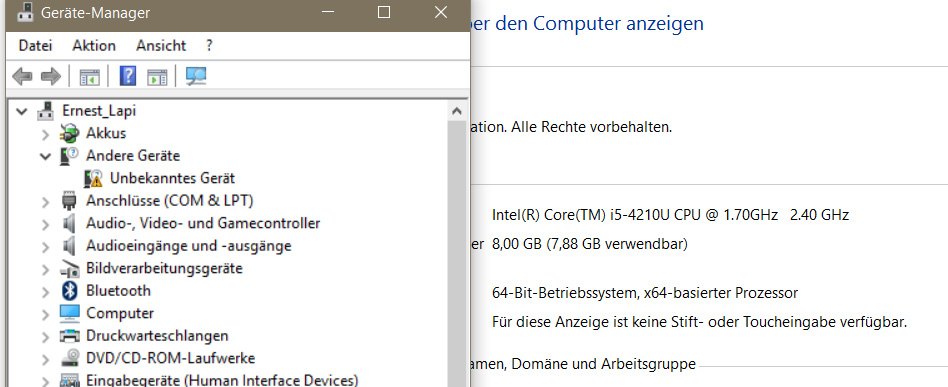Open the Aktion menu
948x387 pixels.
(94, 45)
